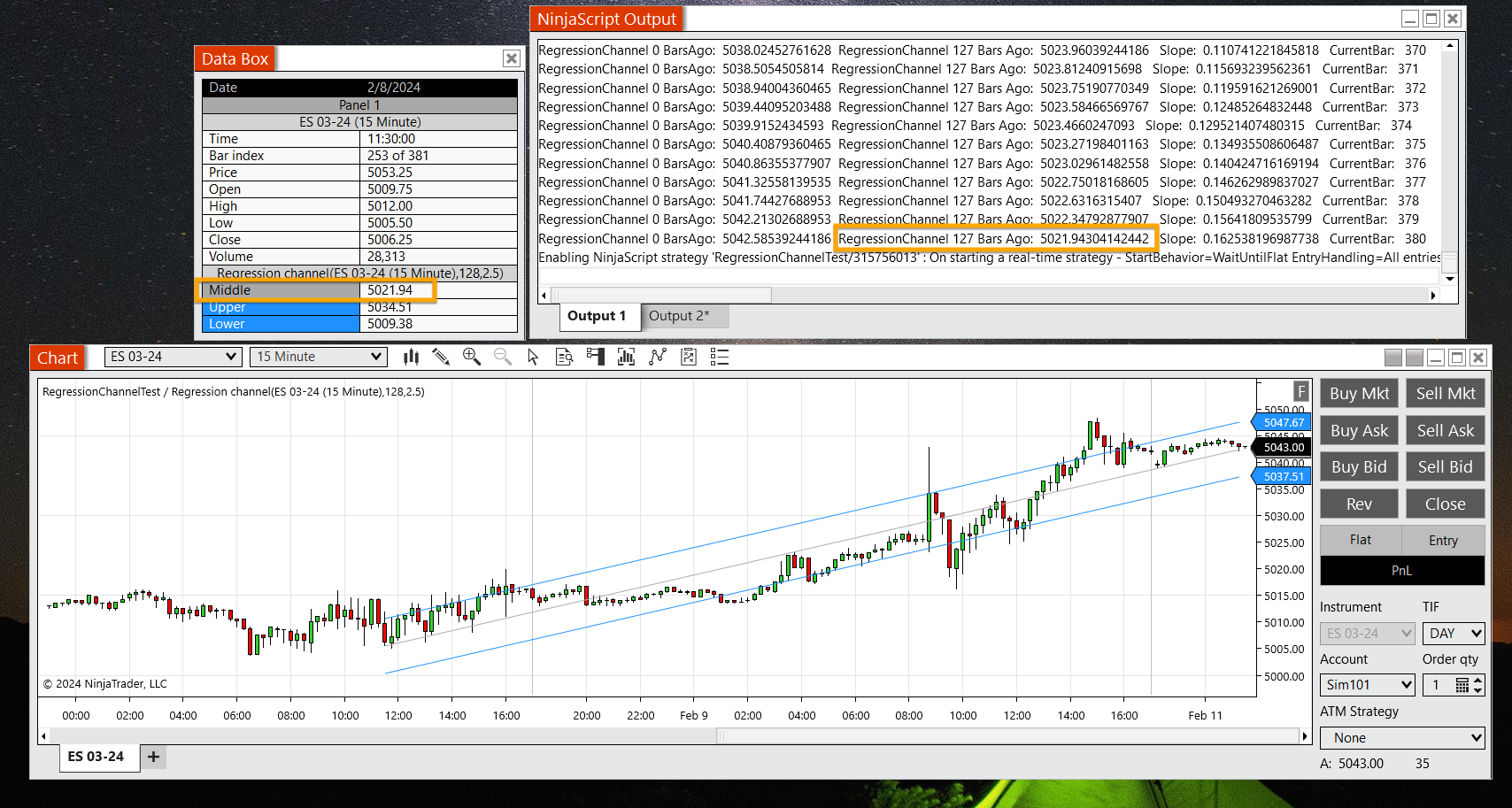Click the order quantity input field
The image size is (1512, 808).
pos(1438,685)
